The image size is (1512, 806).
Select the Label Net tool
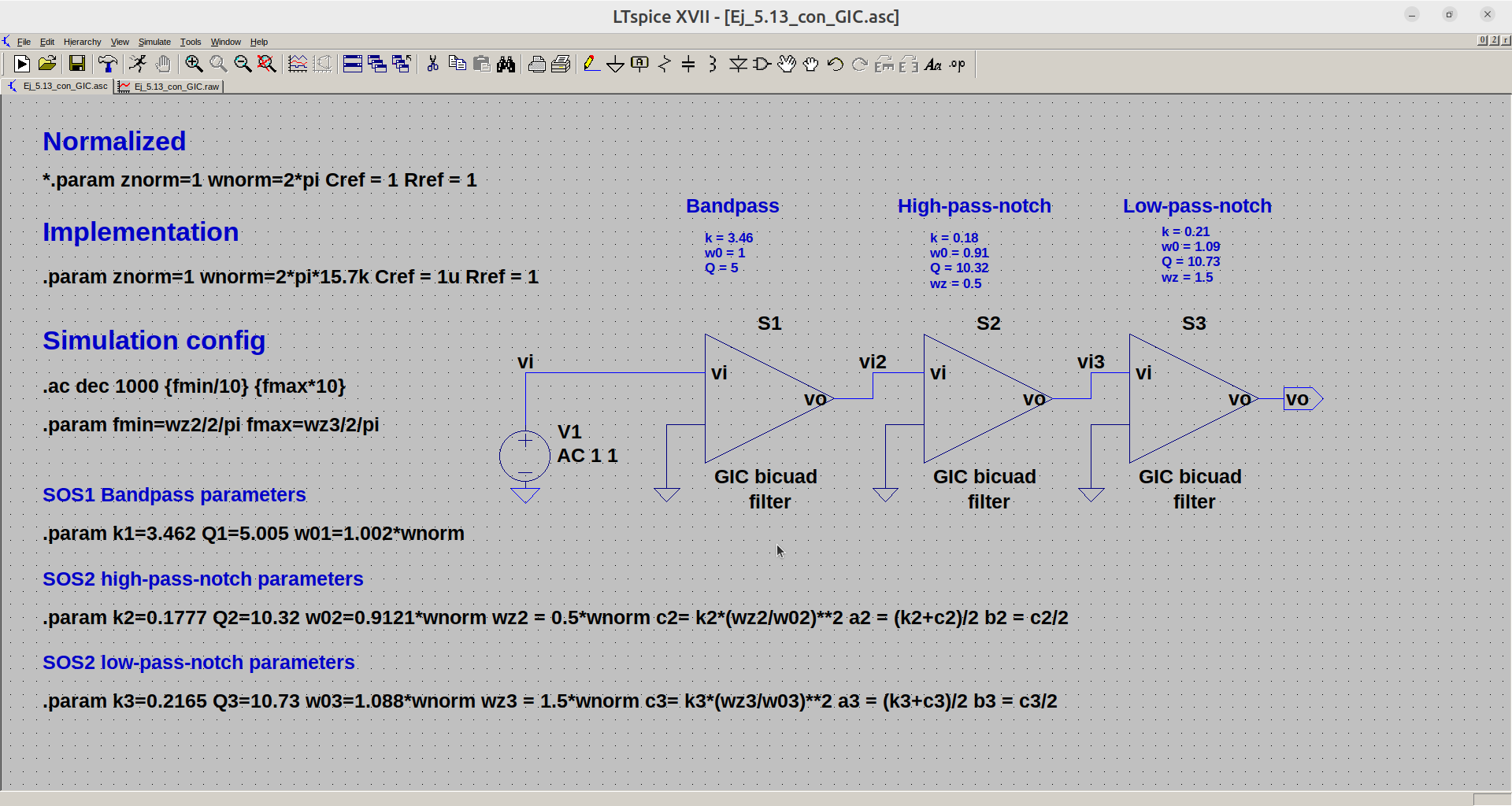(x=640, y=65)
